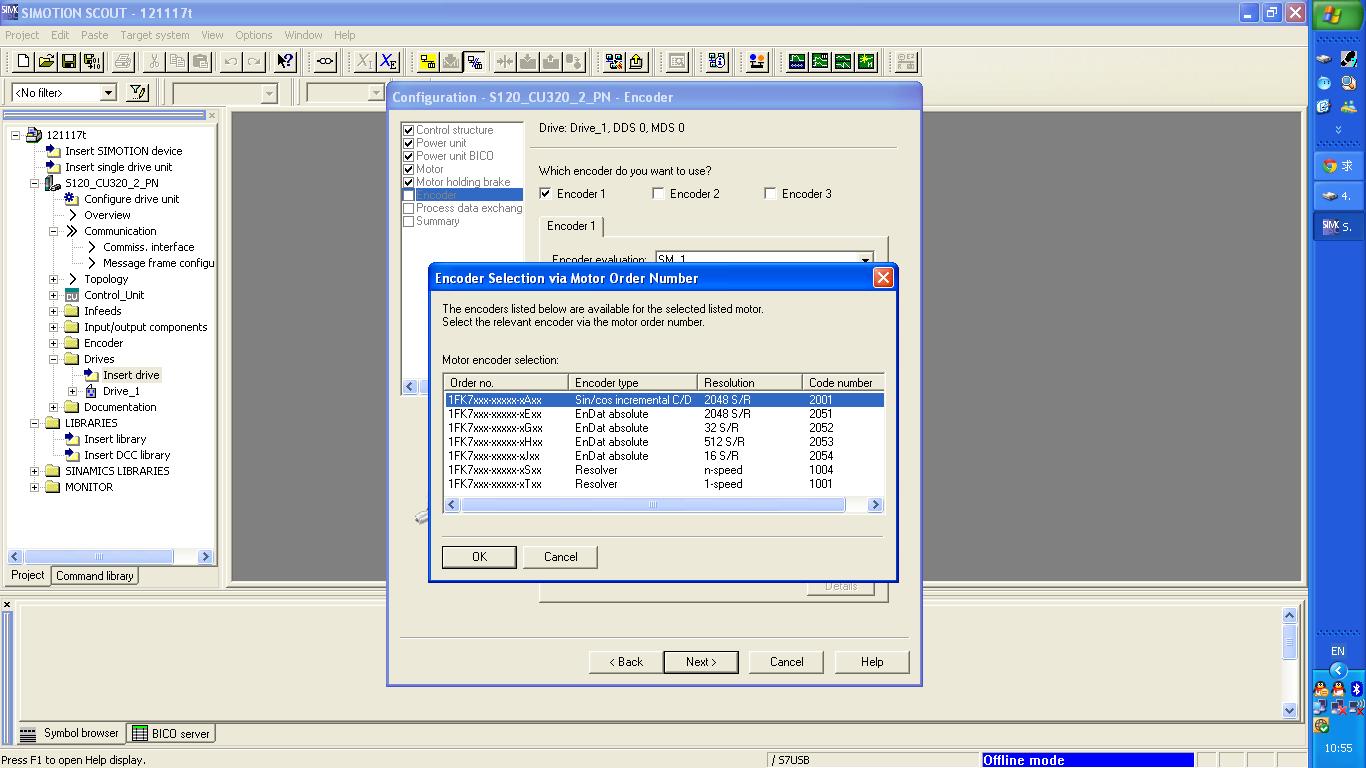This screenshot has height=768, width=1366.
Task: Expand the Infeeds folder
Action: (54, 311)
